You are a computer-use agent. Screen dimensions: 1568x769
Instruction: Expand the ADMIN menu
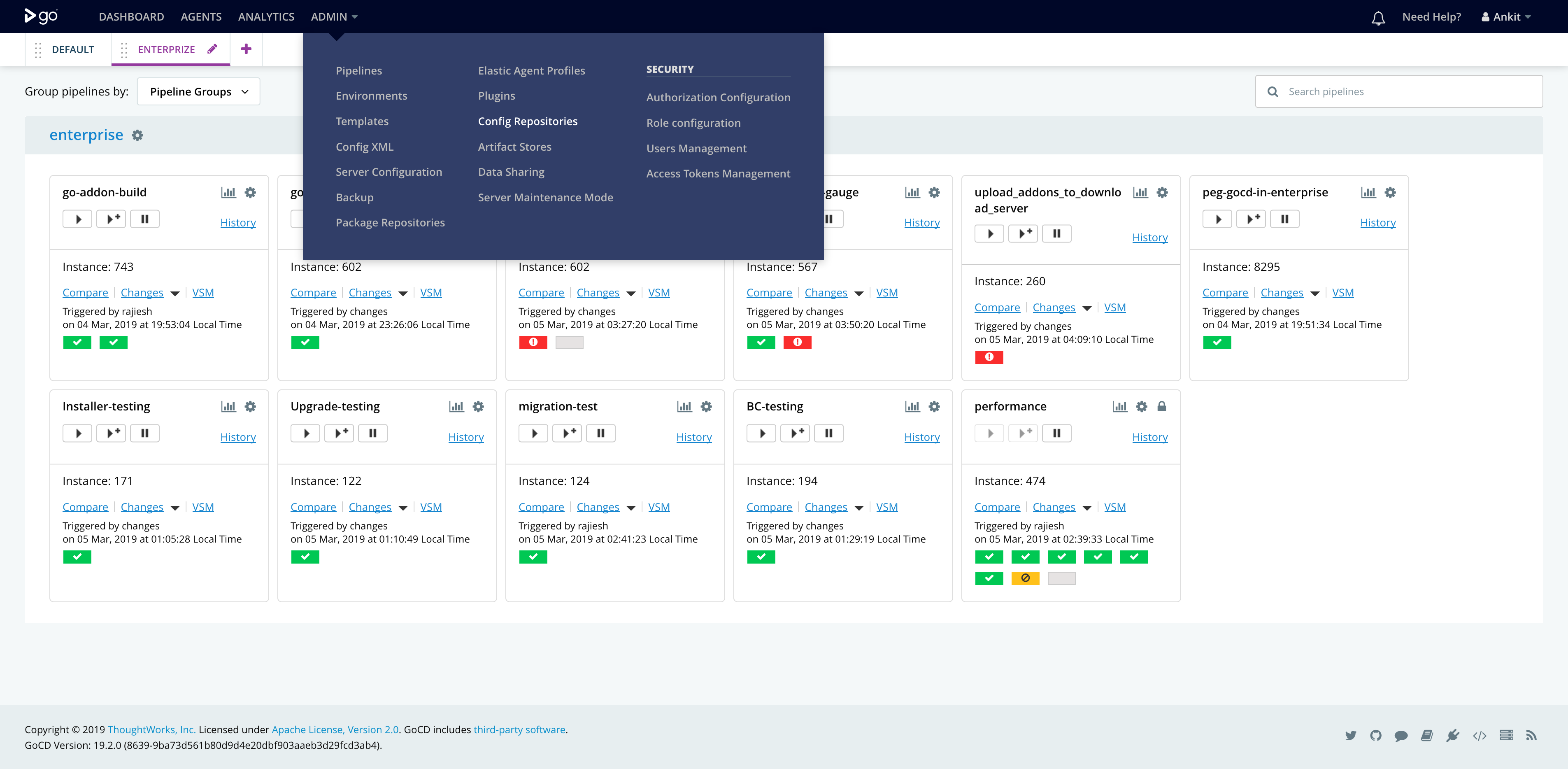tap(334, 17)
